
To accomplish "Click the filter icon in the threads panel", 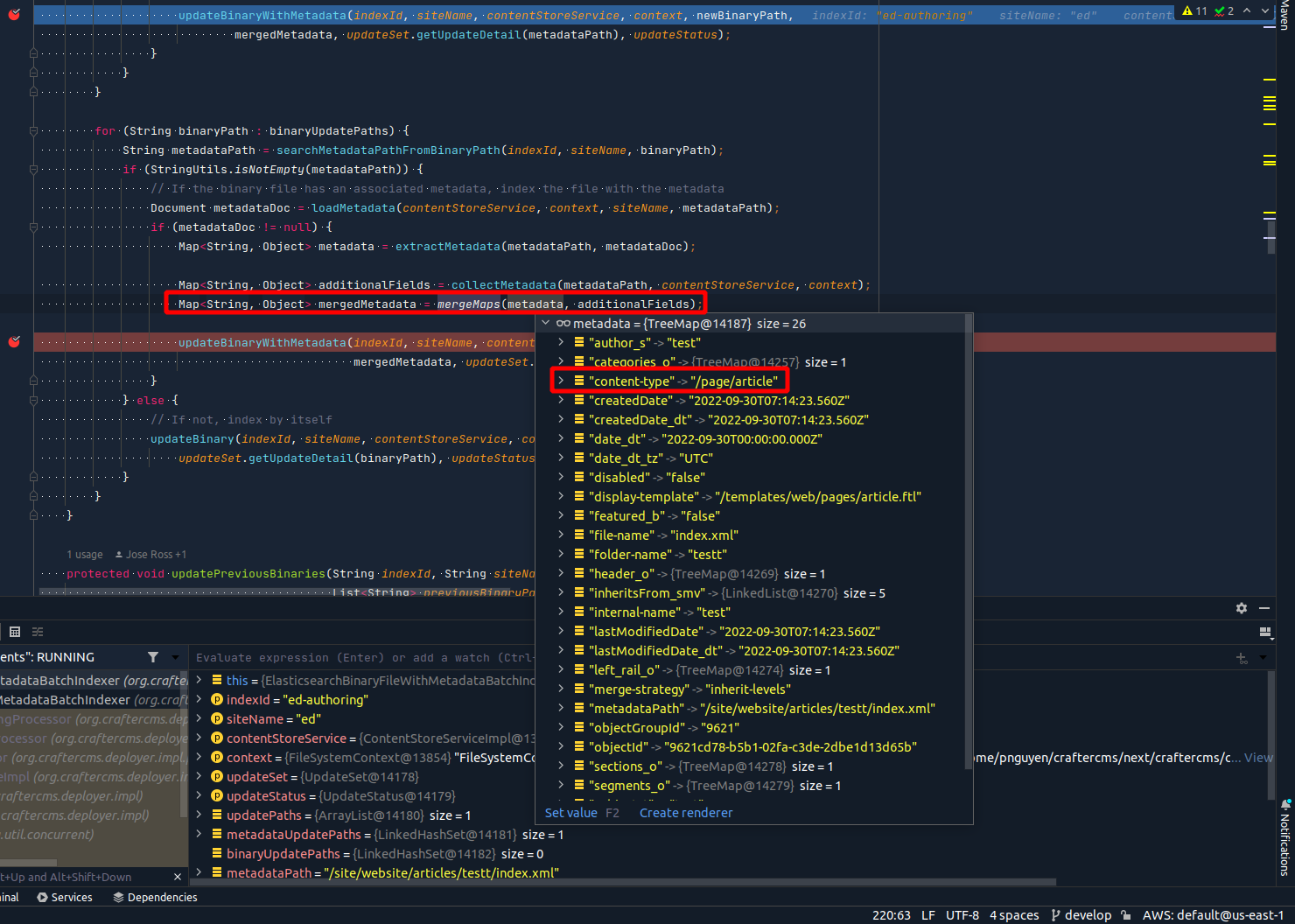I will click(153, 656).
